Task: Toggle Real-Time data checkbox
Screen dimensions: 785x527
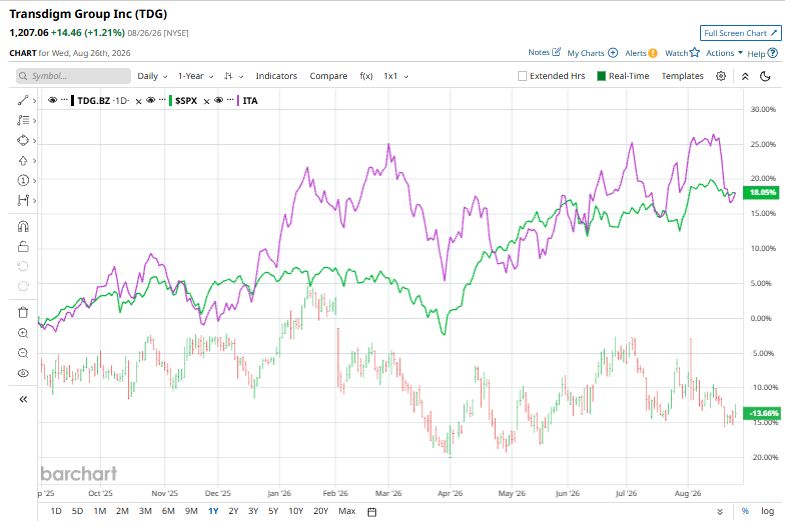Action: pyautogui.click(x=601, y=76)
